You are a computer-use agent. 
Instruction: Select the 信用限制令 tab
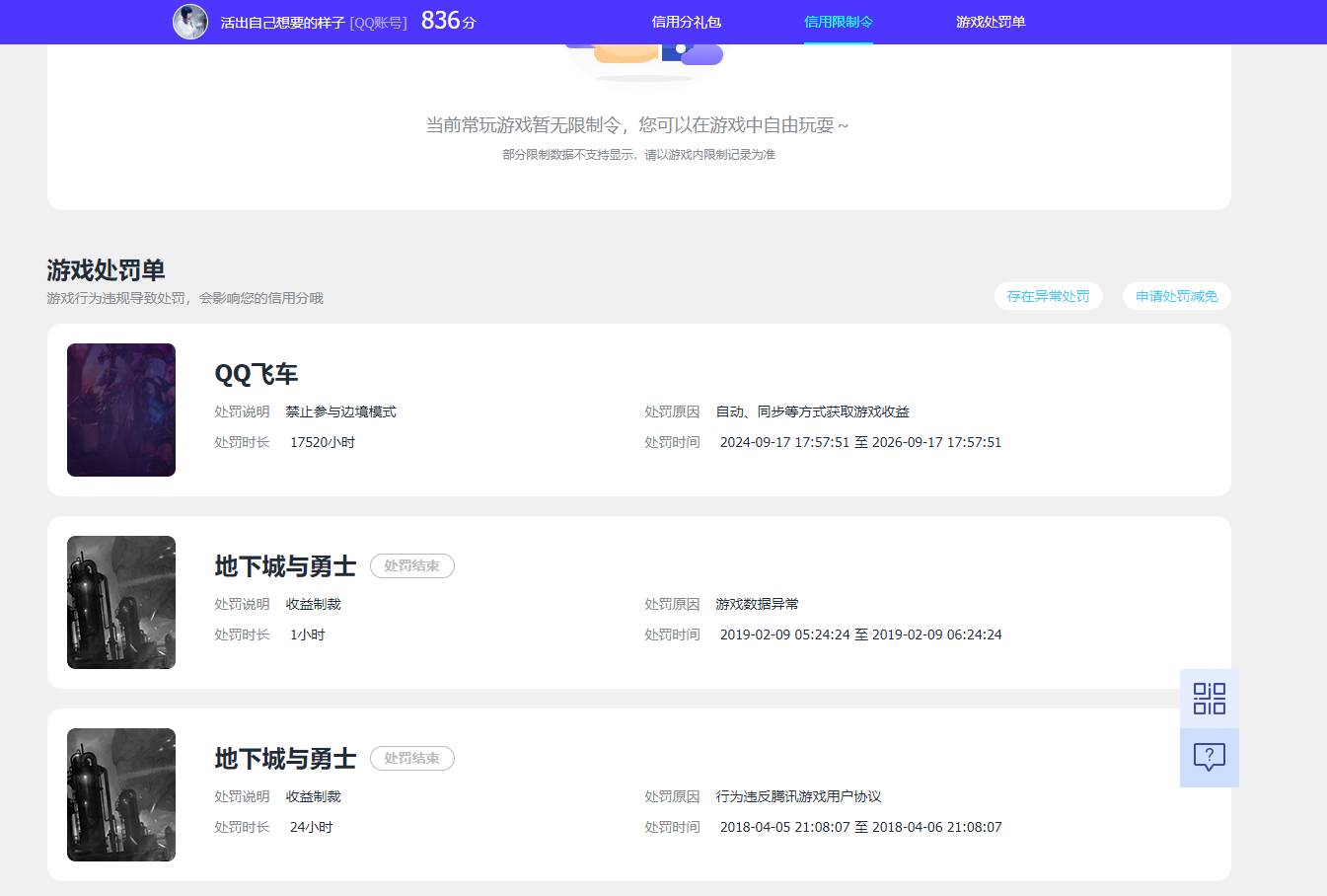(838, 22)
